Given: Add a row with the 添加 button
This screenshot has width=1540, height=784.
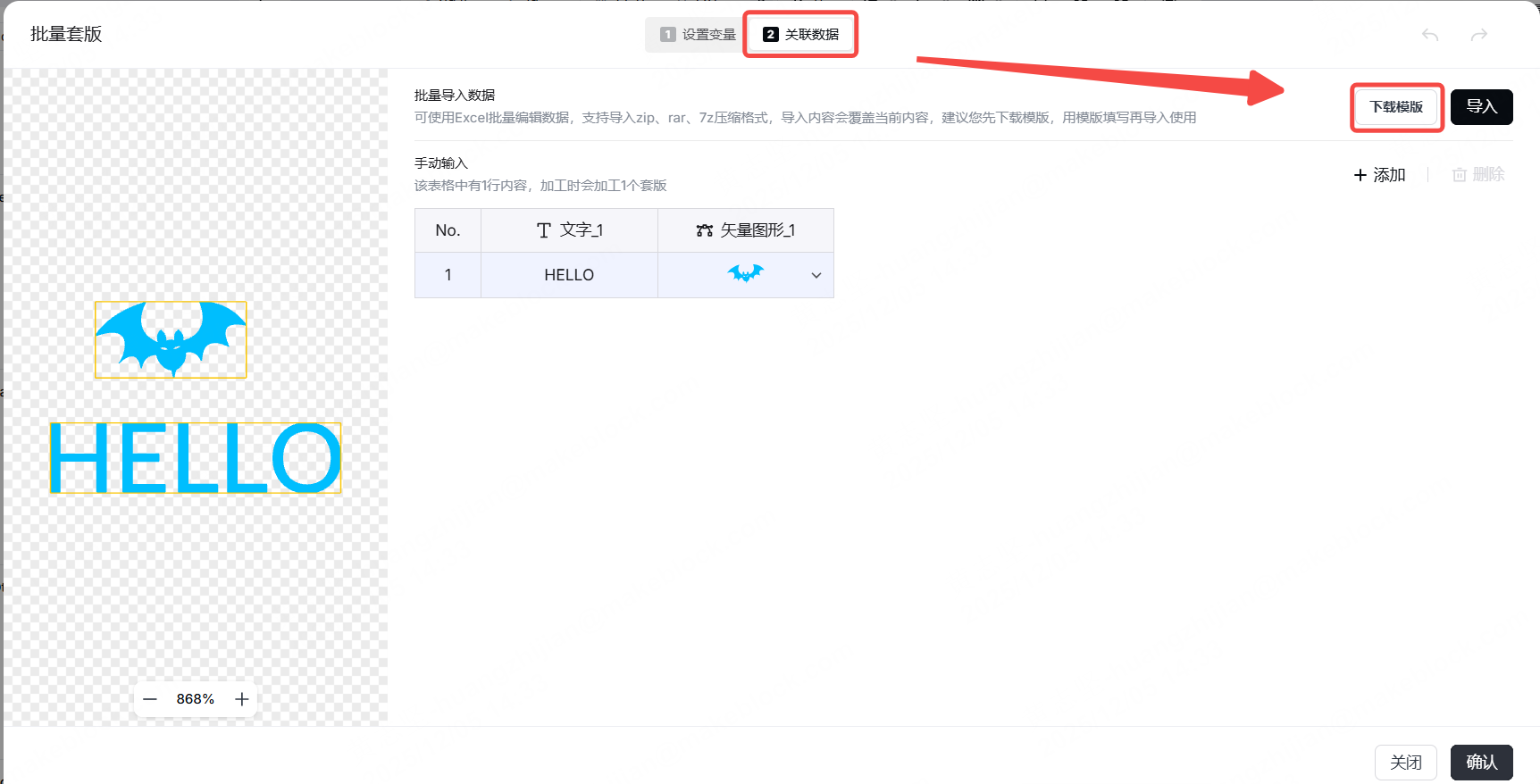Looking at the screenshot, I should pyautogui.click(x=1380, y=175).
